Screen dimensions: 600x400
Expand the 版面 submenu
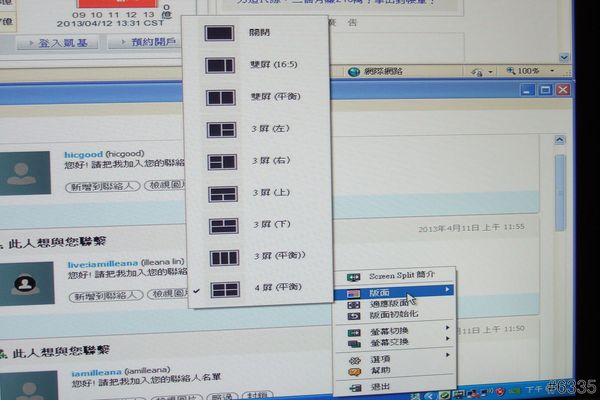[x=394, y=292]
